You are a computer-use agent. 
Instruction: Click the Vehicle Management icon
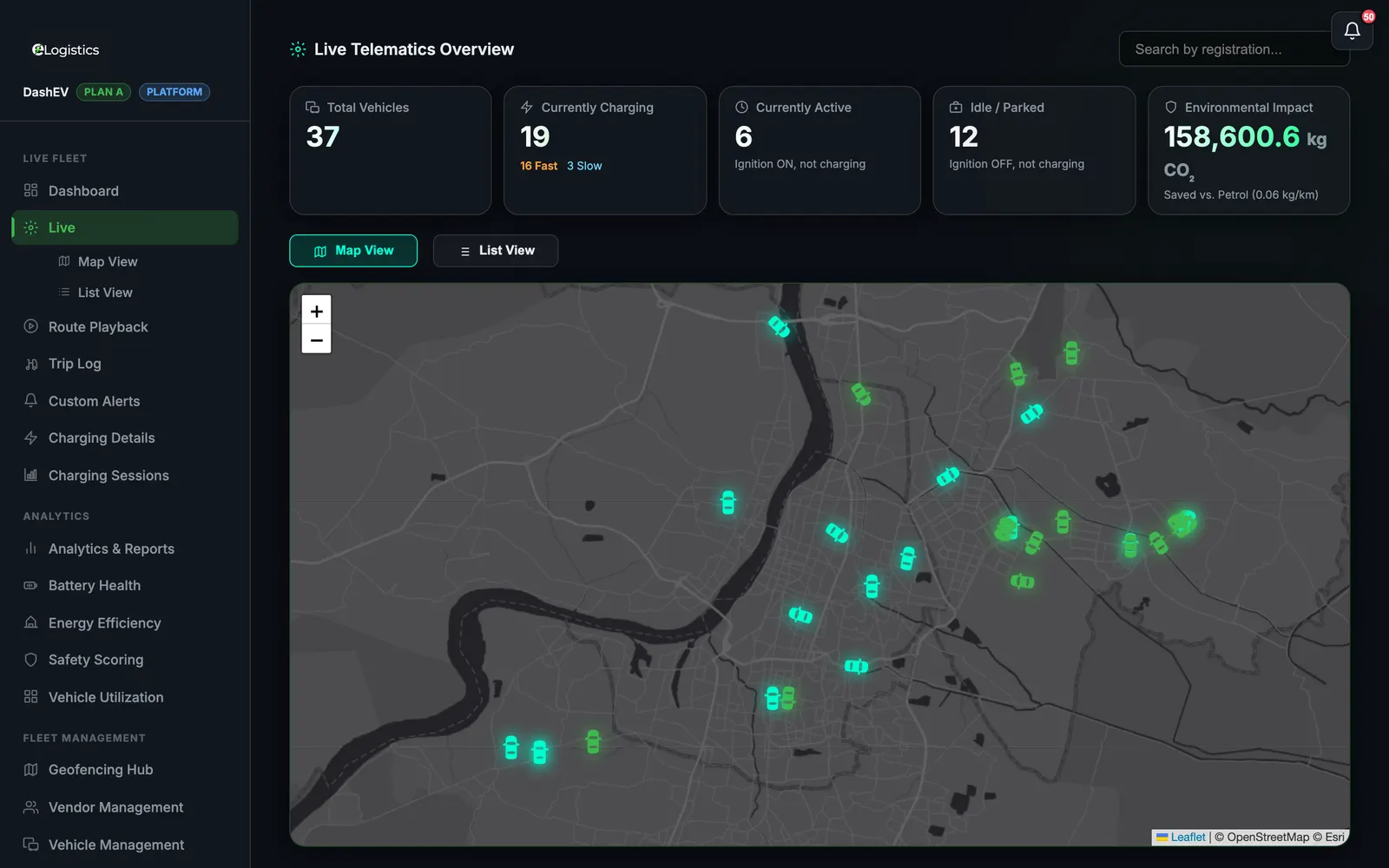coord(30,844)
